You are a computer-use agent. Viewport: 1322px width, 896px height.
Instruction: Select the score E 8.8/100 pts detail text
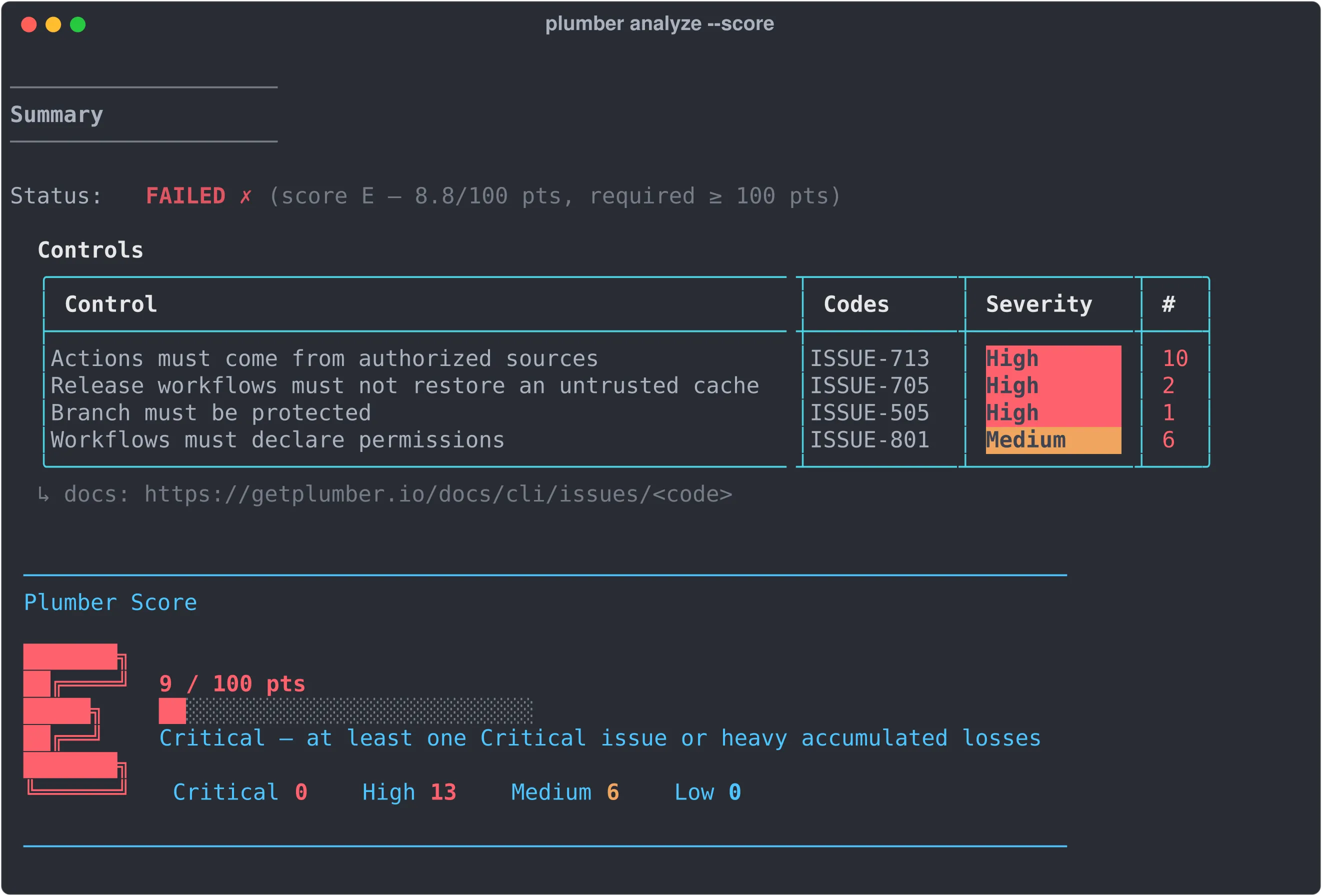[x=554, y=196]
